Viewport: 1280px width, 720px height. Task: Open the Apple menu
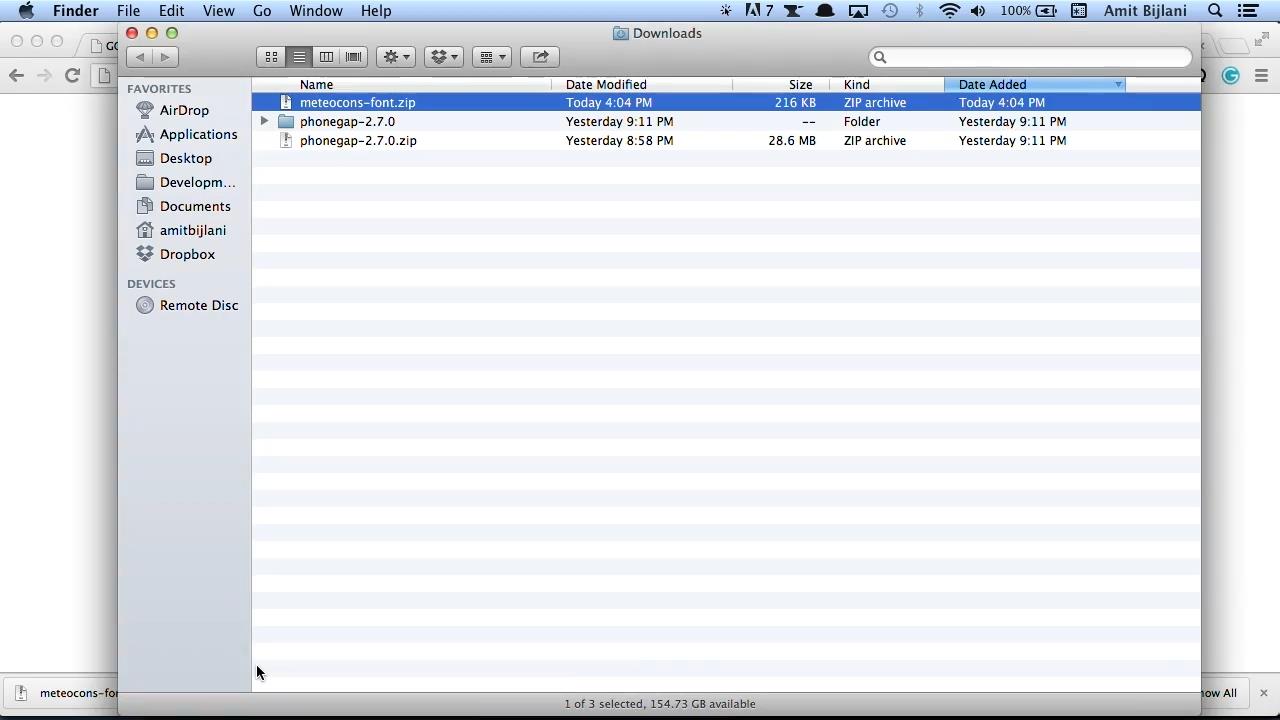(x=26, y=11)
